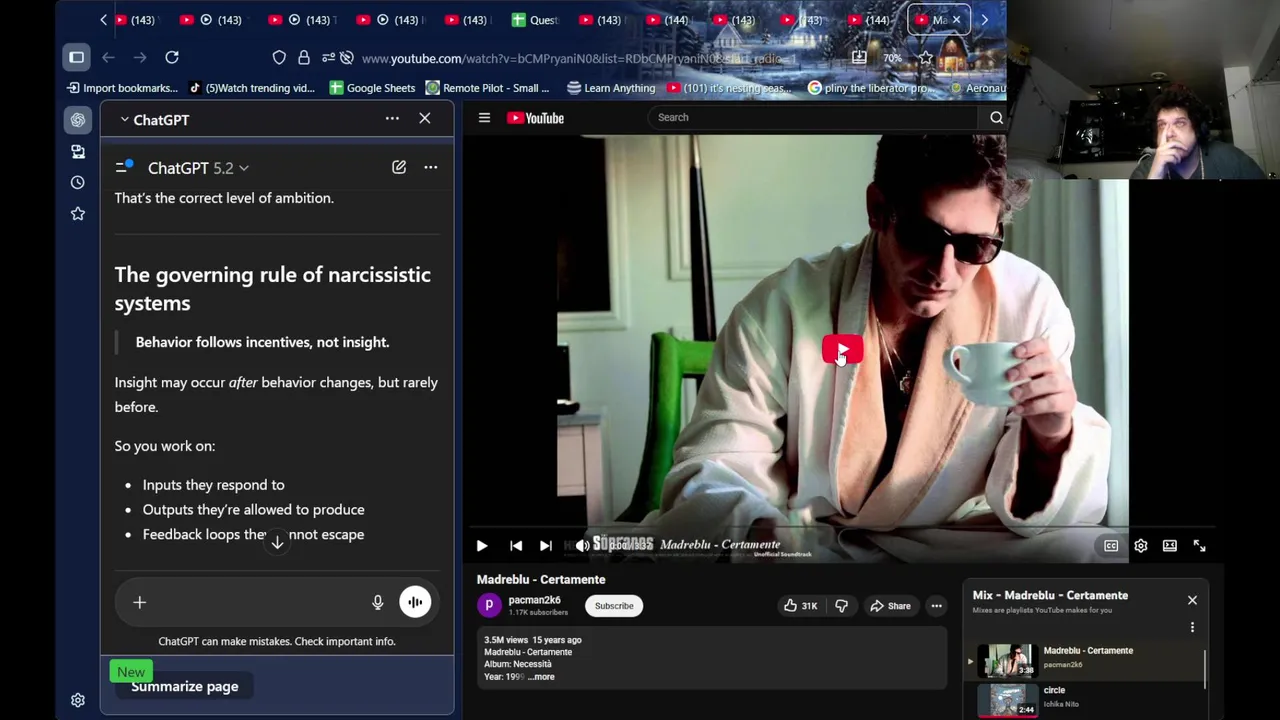This screenshot has width=1280, height=720.
Task: Close the ChatGPT sidebar panel
Action: tap(425, 118)
